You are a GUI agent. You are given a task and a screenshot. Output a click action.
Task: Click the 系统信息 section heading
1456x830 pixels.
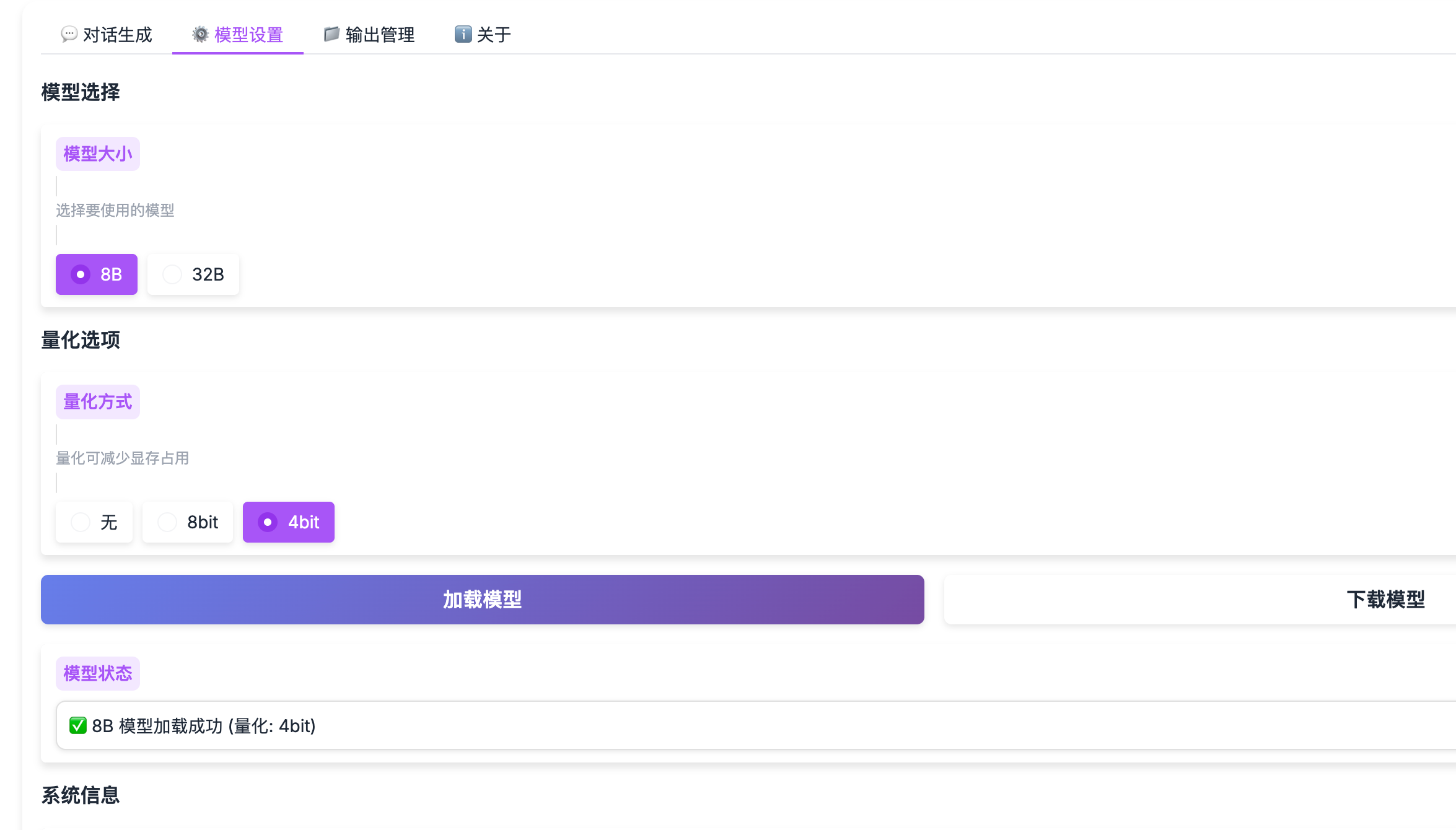click(x=81, y=795)
